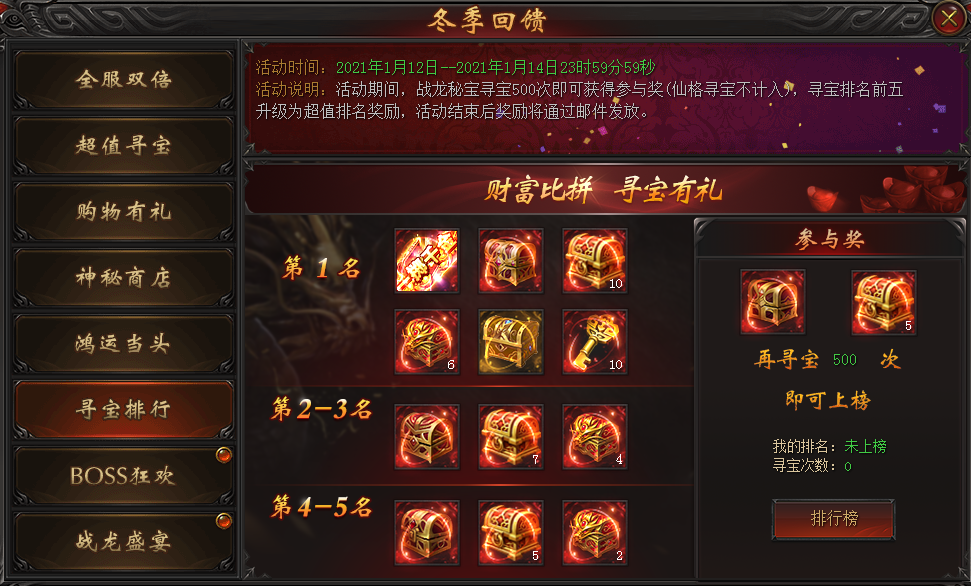This screenshot has height=586, width=971.
Task: Select the rank 2-3 chest with count 7
Action: pyautogui.click(x=511, y=437)
